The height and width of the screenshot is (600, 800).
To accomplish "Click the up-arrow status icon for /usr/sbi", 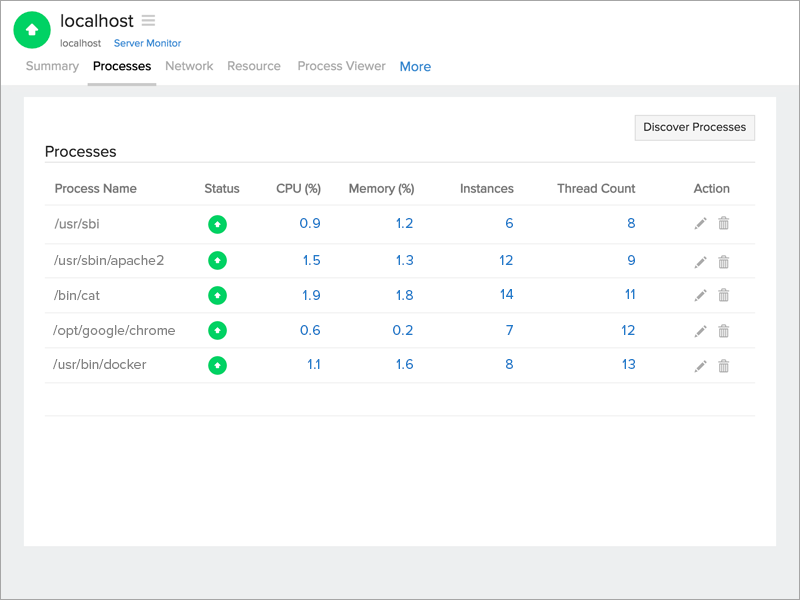I will (x=218, y=224).
